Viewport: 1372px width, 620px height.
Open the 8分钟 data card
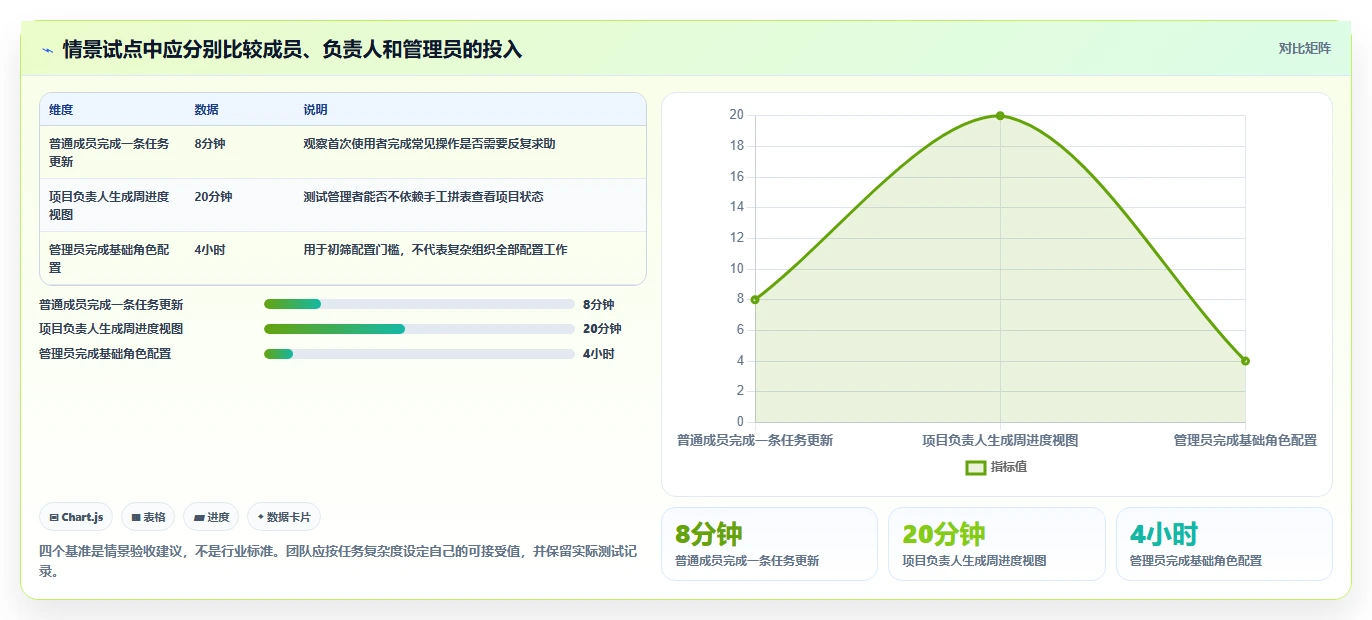pos(769,544)
